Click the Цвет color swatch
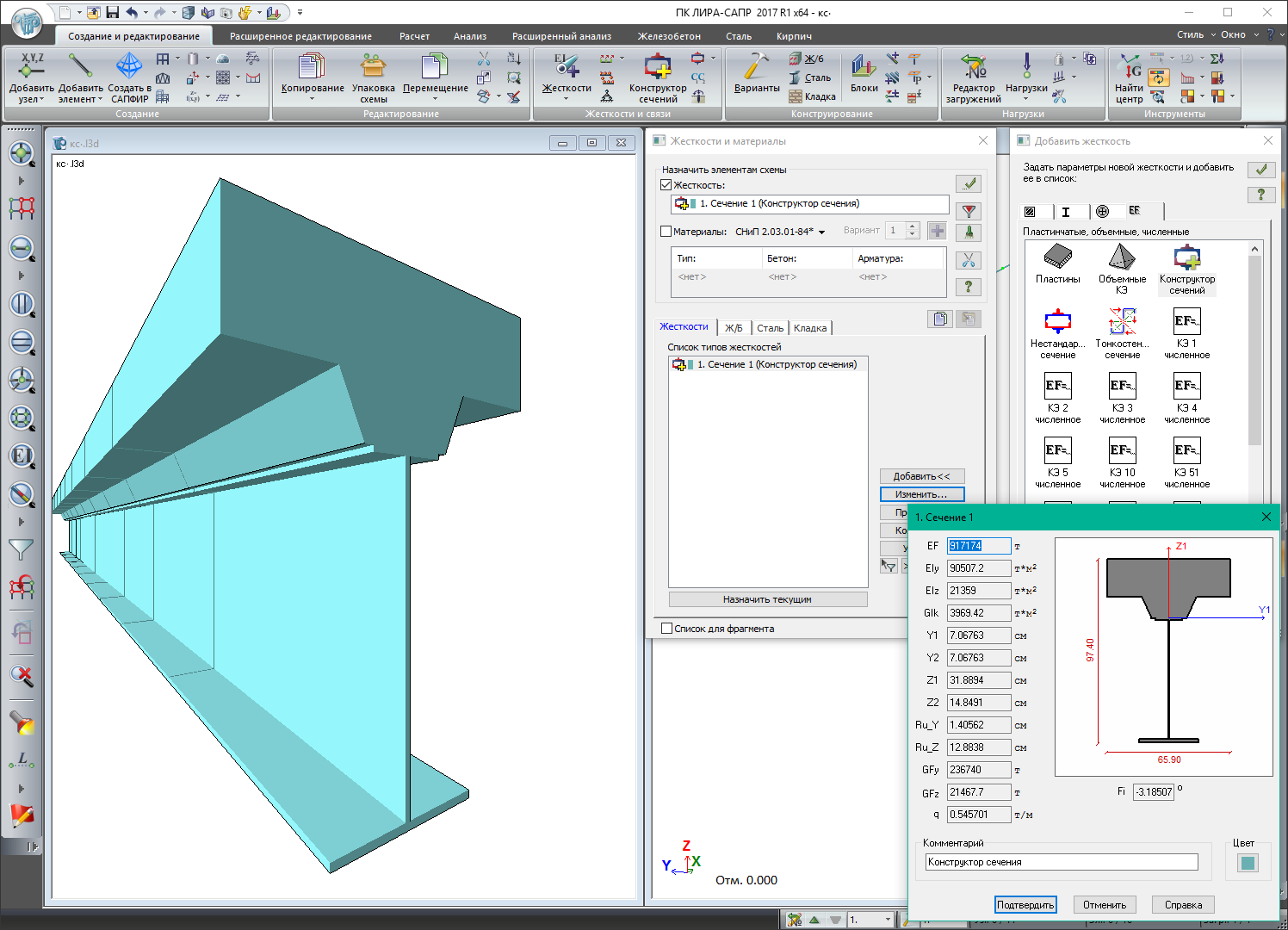 [1248, 863]
